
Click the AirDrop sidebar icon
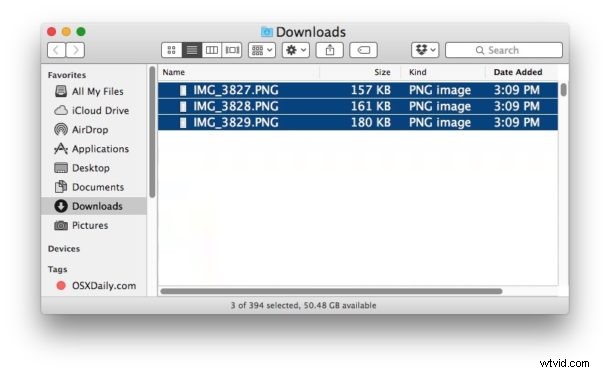[61, 130]
